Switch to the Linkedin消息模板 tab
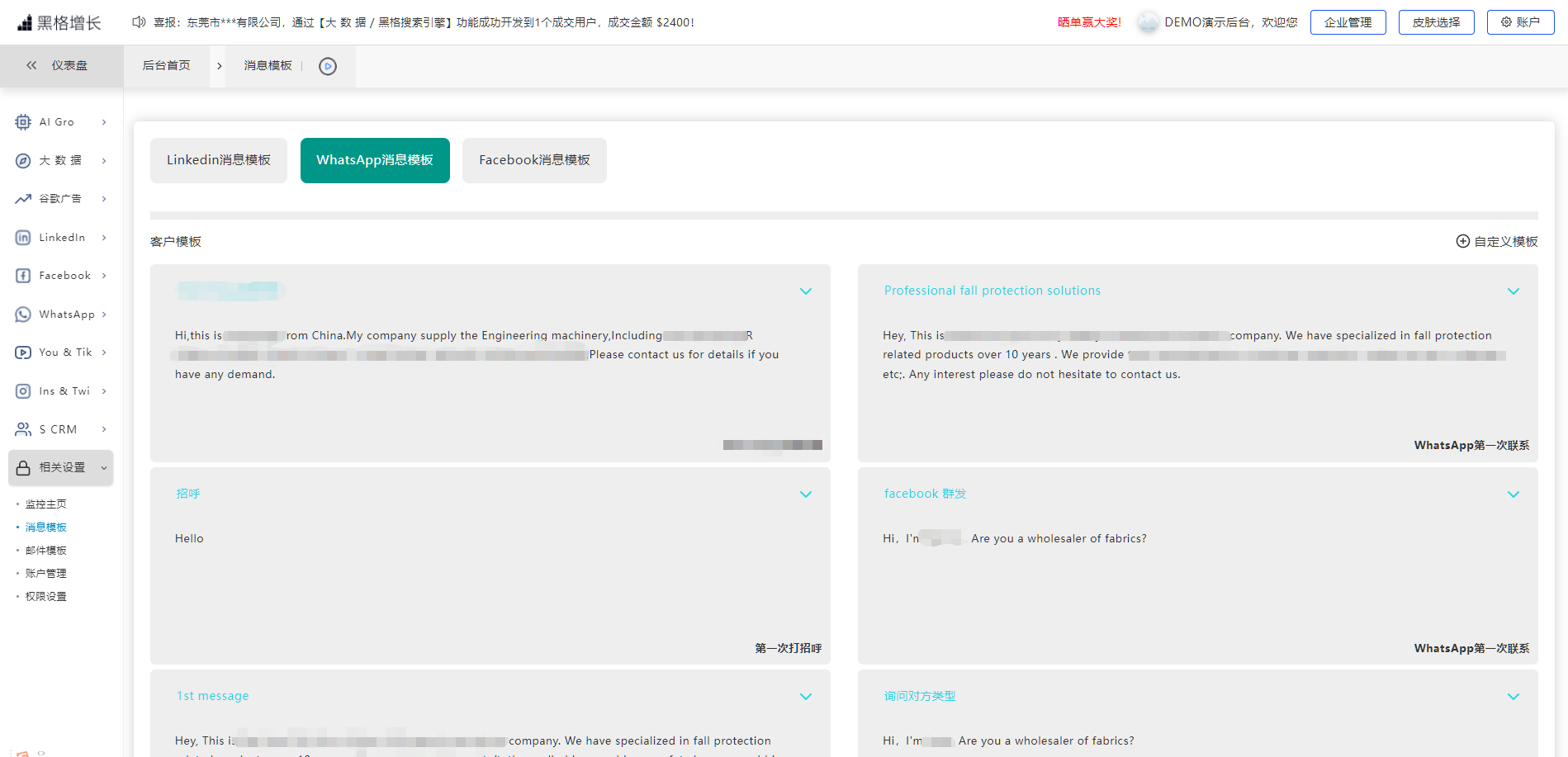 (x=219, y=160)
